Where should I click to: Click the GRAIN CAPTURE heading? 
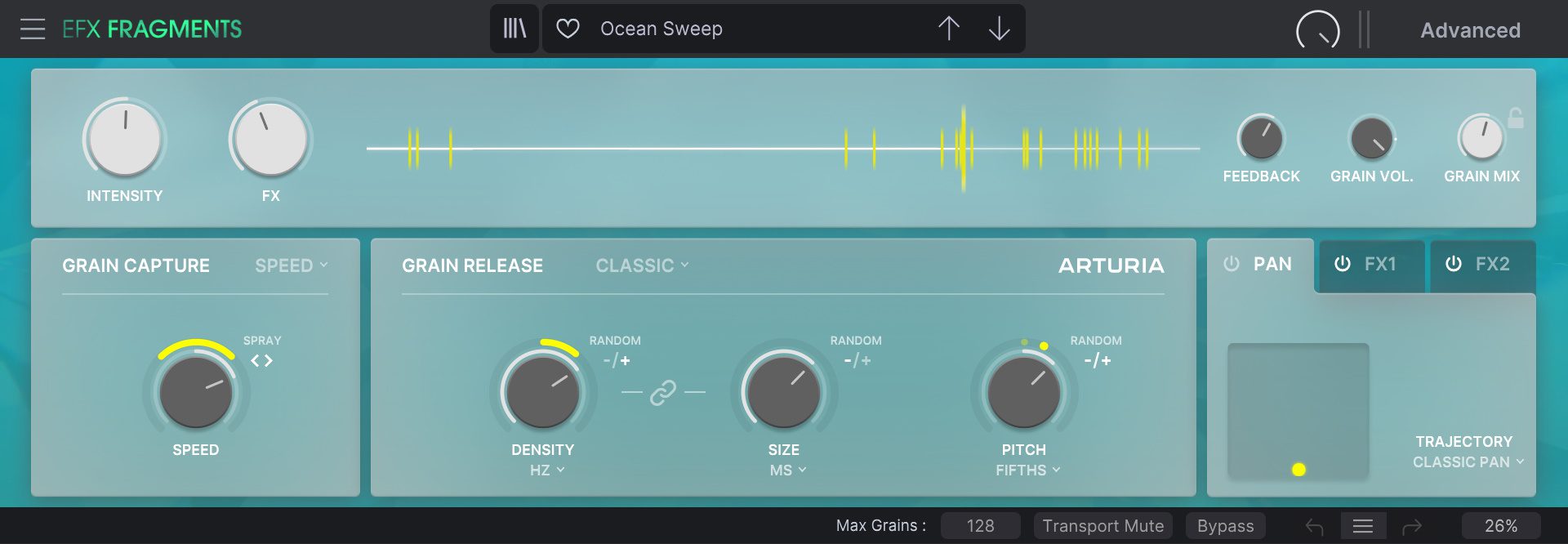136,265
